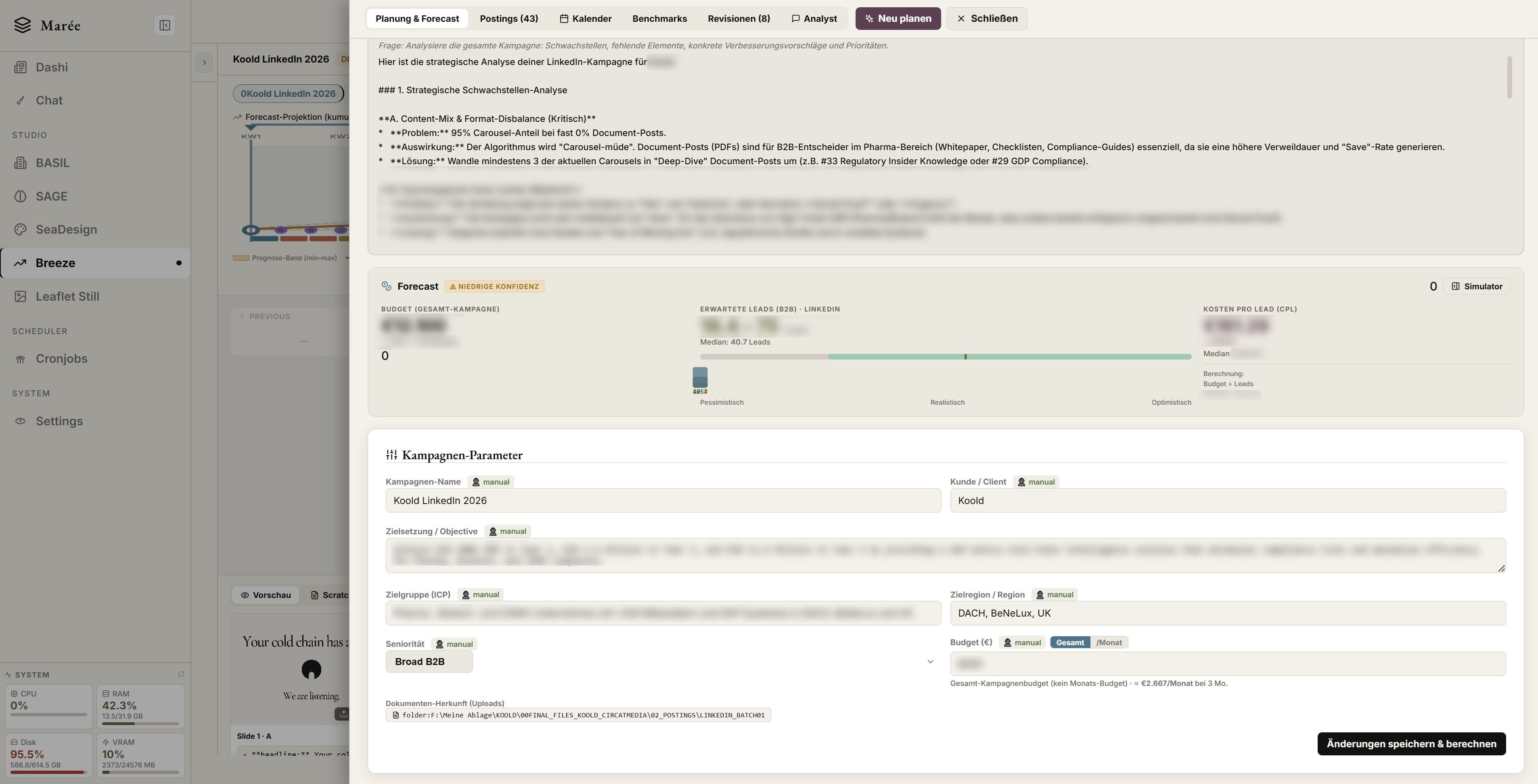
Task: Open Cronjobs via its sidebar icon
Action: click(20, 359)
